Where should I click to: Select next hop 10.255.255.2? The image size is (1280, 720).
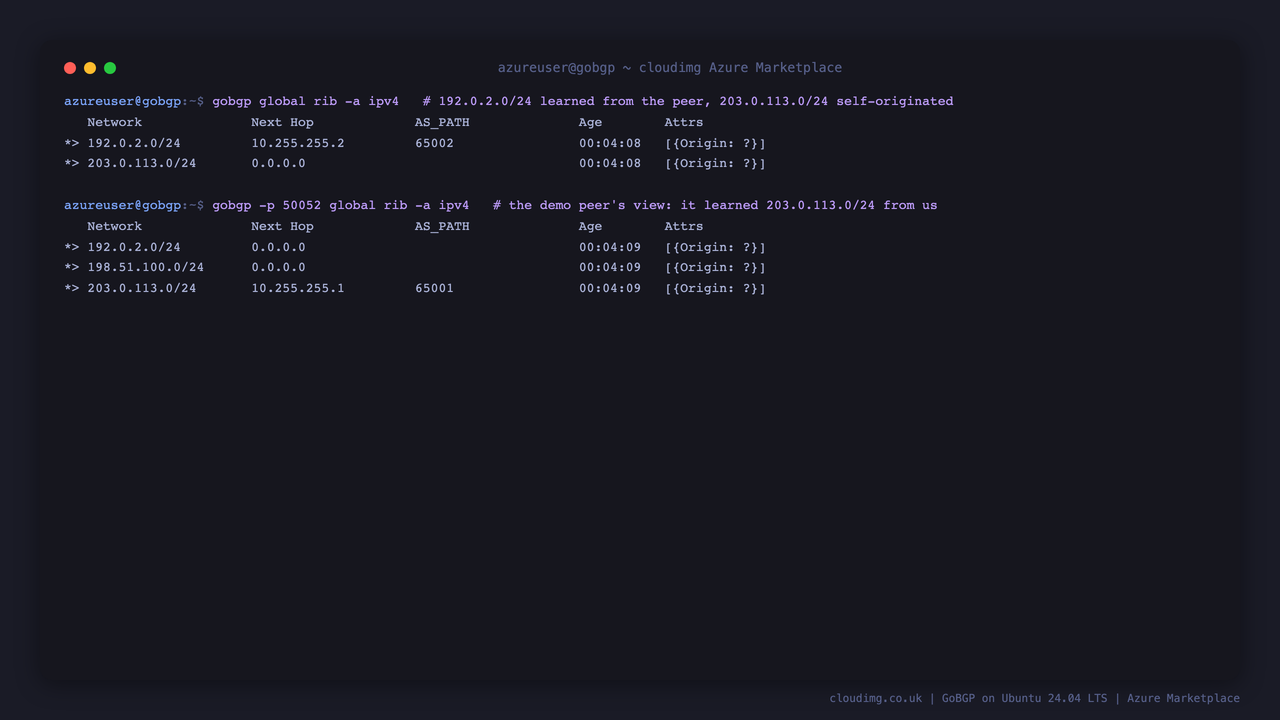(x=298, y=143)
